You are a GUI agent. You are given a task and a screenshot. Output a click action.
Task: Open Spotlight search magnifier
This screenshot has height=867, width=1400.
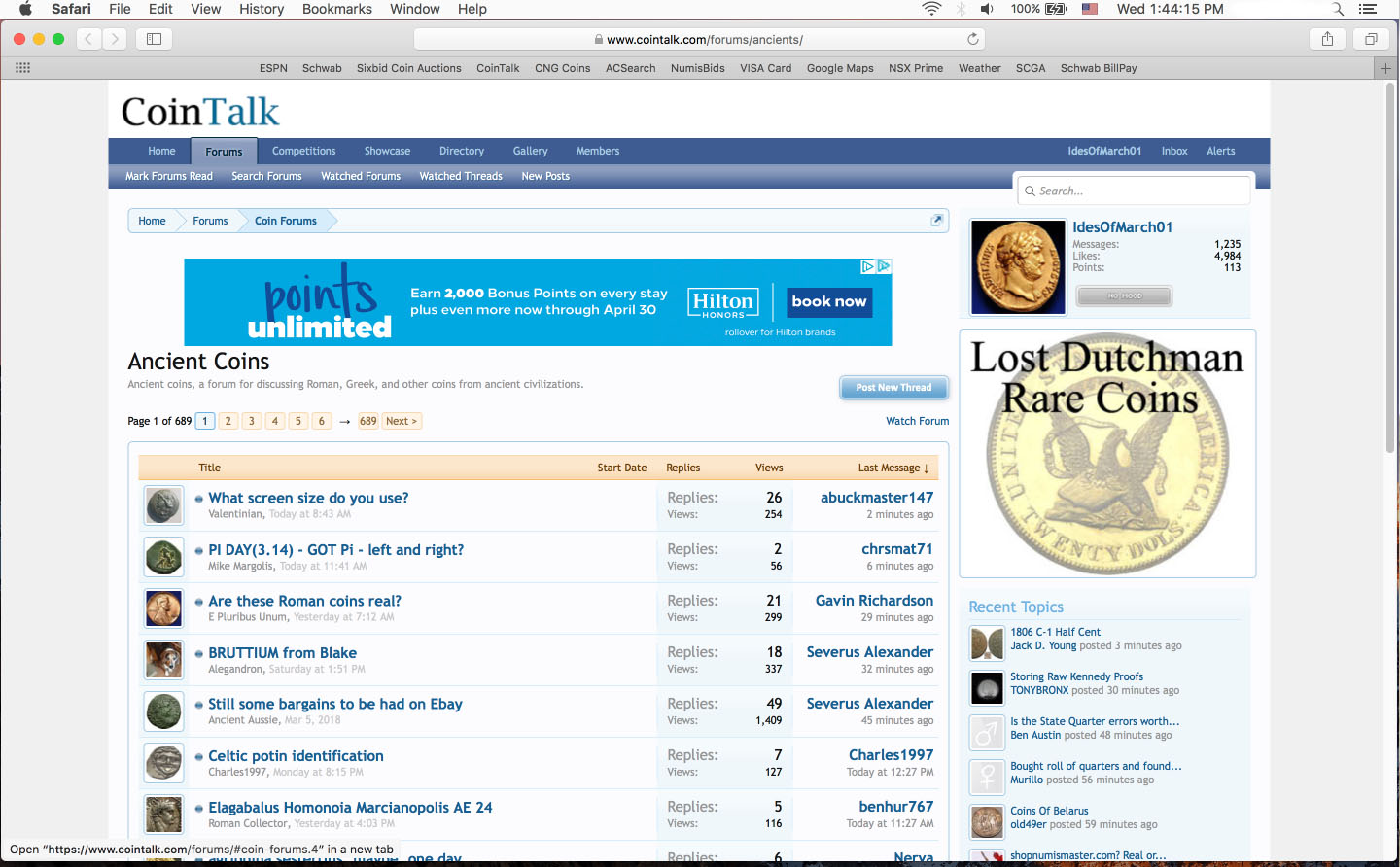pyautogui.click(x=1338, y=9)
